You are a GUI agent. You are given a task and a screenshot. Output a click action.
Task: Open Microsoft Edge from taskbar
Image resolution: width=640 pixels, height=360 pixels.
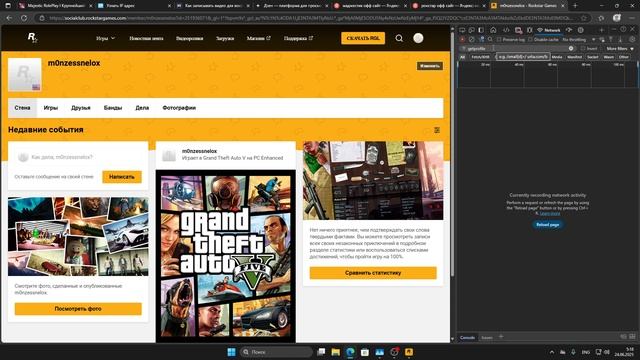pyautogui.click(x=350, y=352)
